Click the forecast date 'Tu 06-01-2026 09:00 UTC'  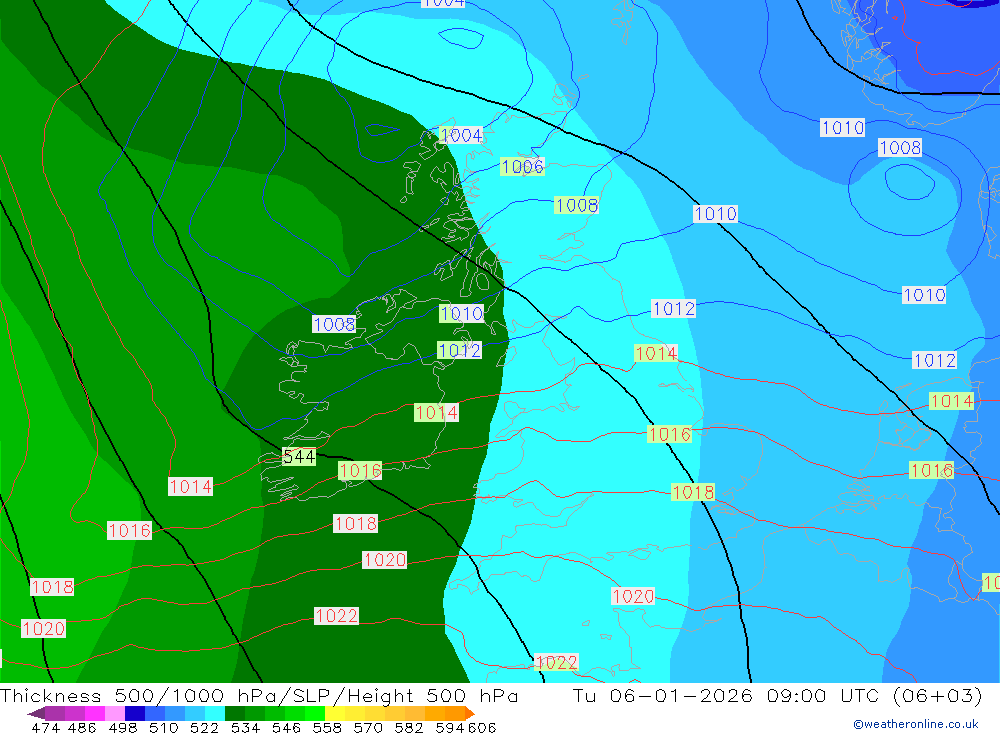pos(726,695)
